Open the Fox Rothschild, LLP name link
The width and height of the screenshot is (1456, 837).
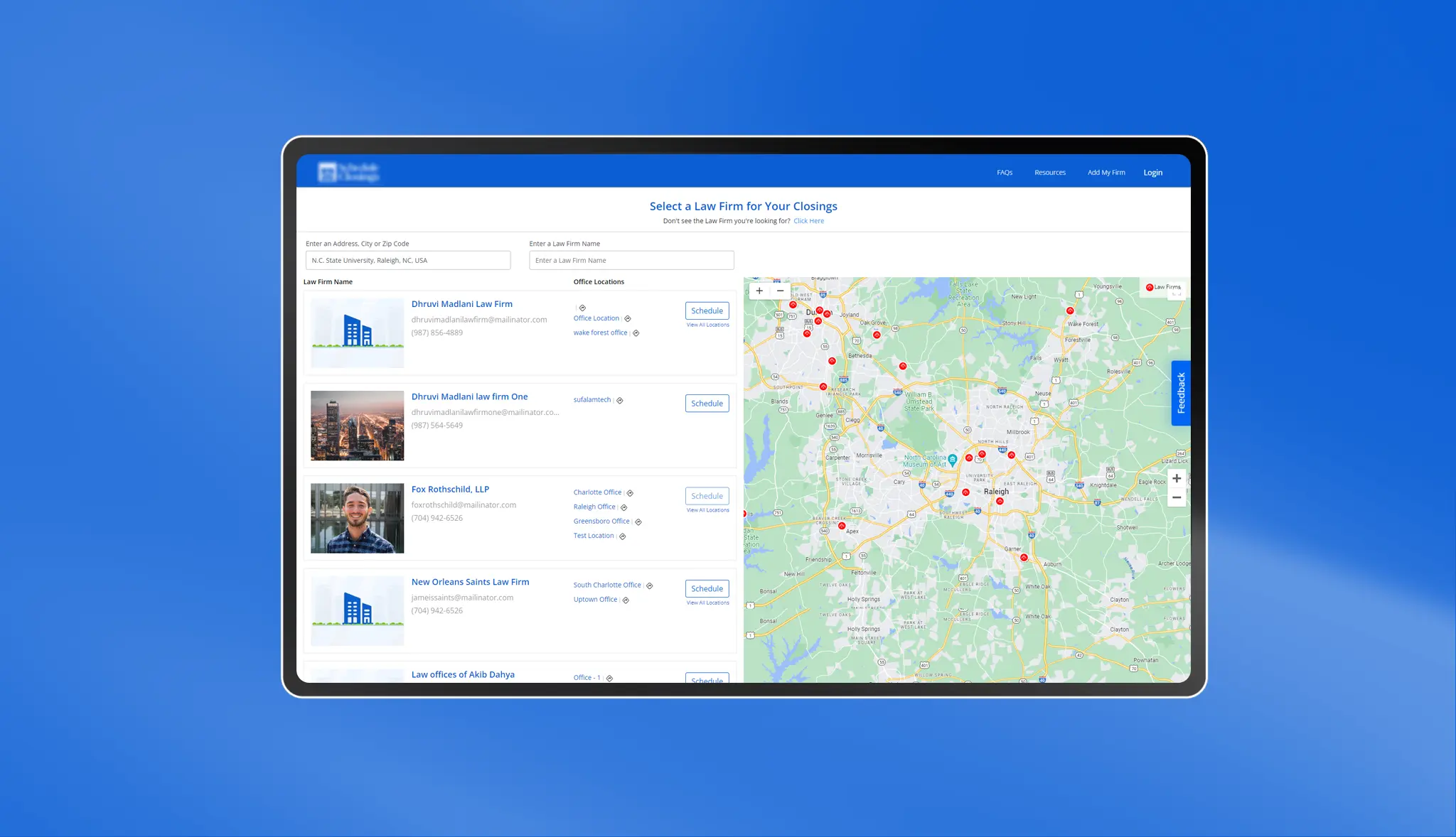coord(450,490)
